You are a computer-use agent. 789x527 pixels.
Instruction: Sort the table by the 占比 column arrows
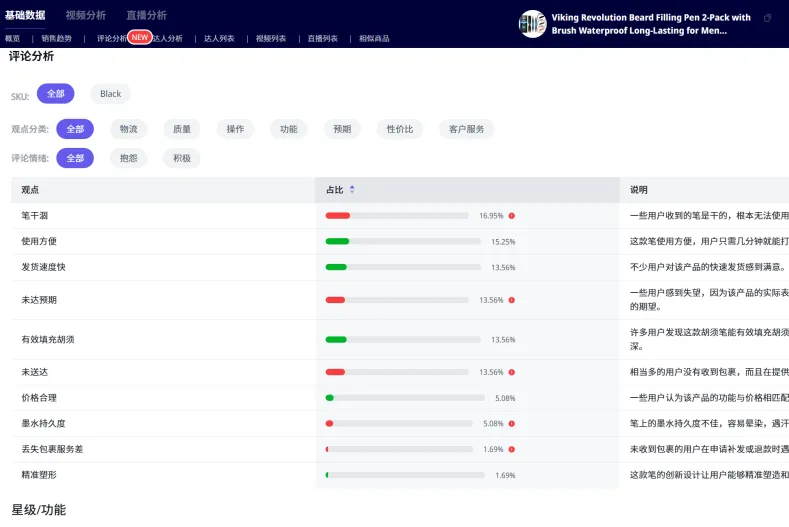coord(352,190)
